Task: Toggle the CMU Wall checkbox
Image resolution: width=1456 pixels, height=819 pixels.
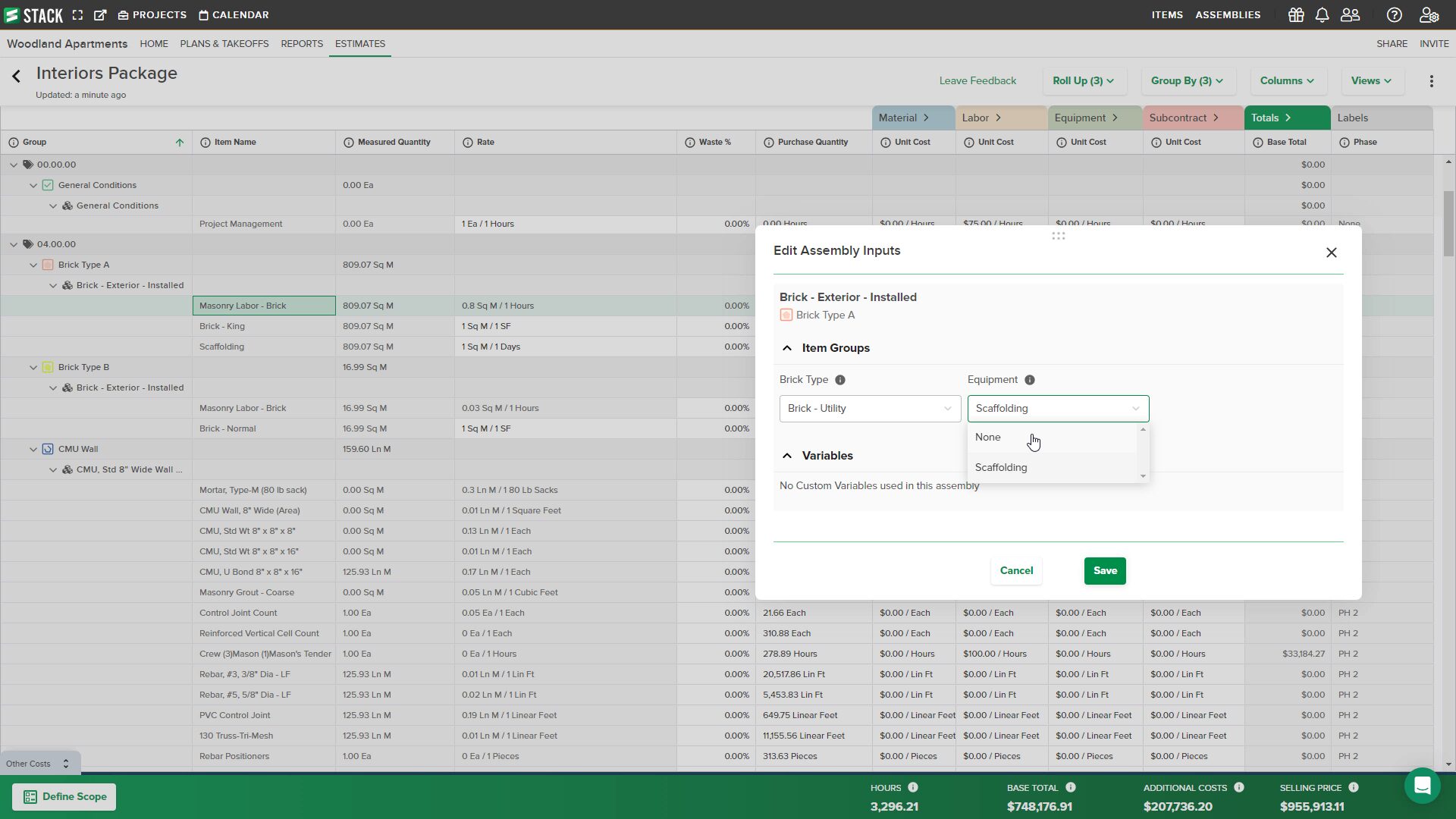Action: coord(47,448)
